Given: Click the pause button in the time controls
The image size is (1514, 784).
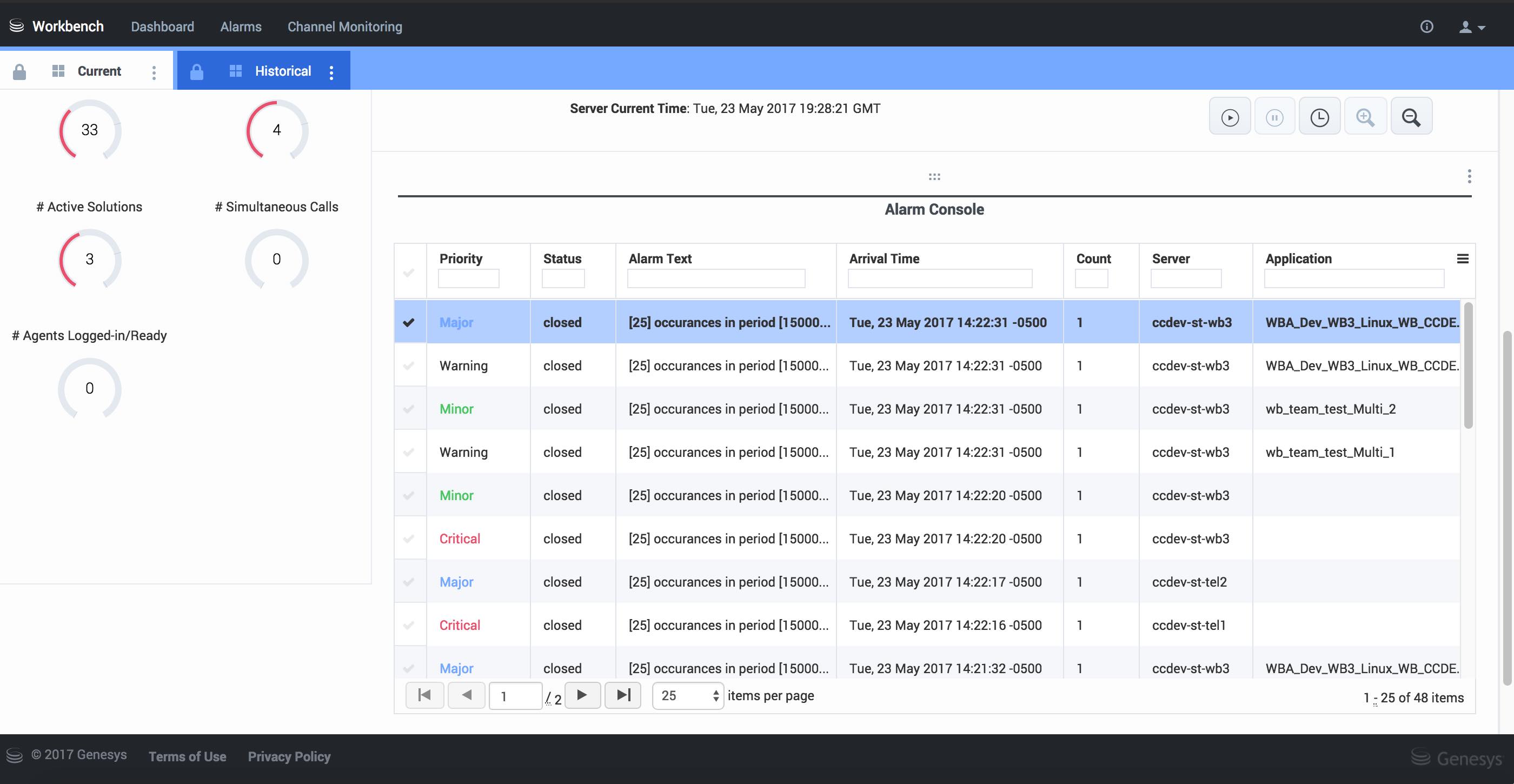Looking at the screenshot, I should (x=1274, y=117).
